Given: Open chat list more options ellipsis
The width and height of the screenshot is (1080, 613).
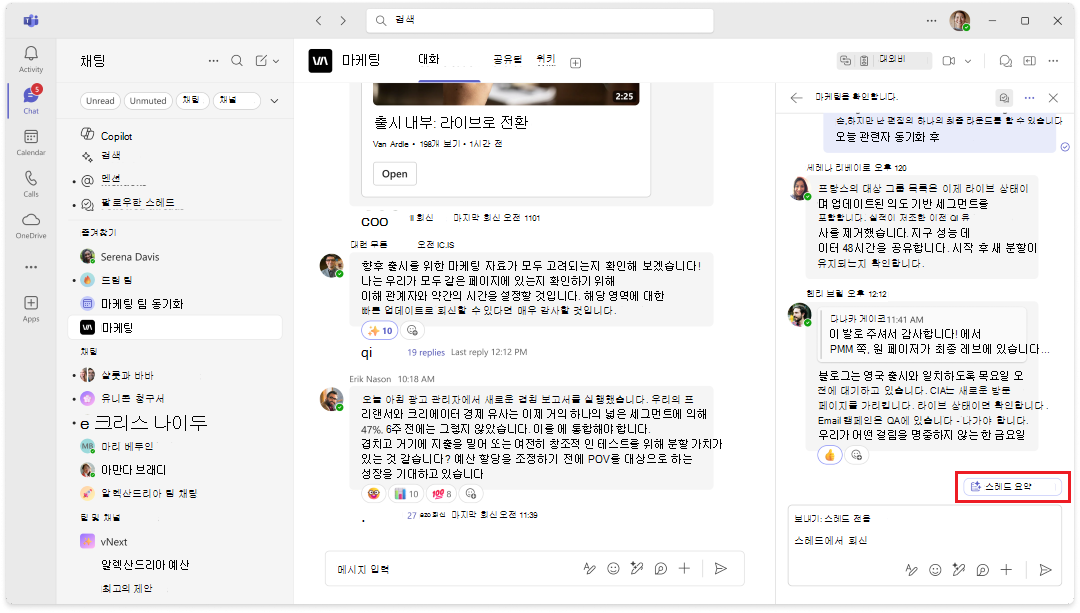Looking at the screenshot, I should tap(214, 61).
